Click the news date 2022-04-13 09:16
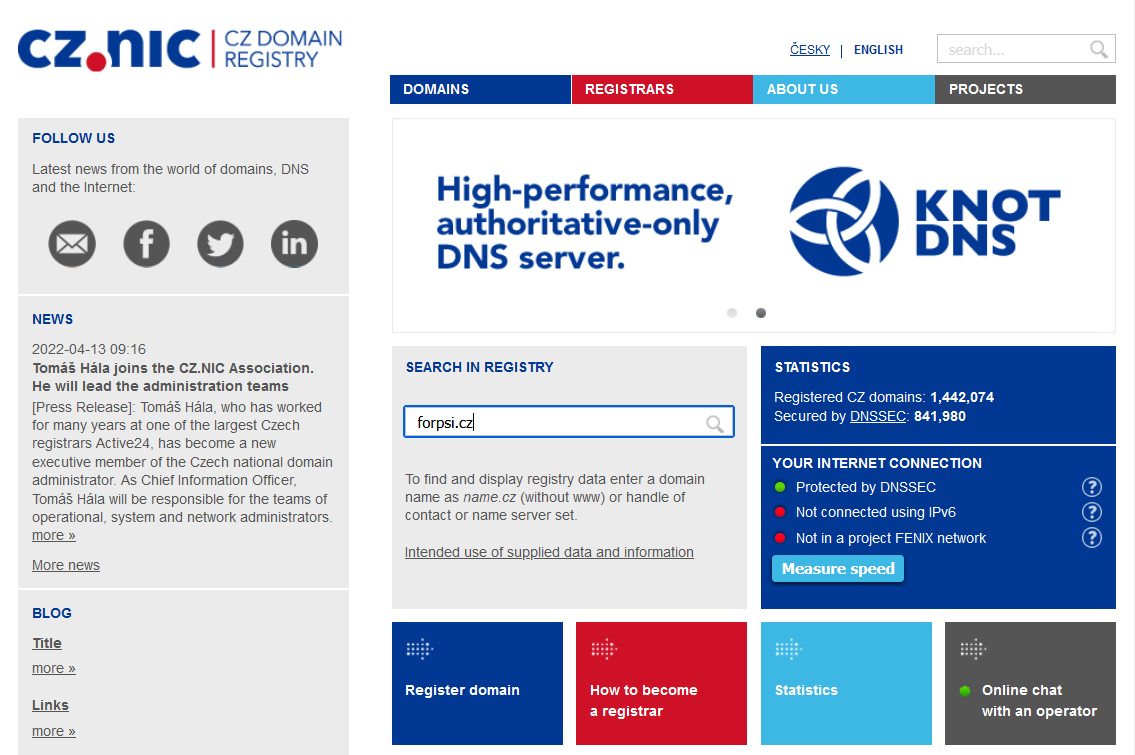1135x755 pixels. pyautogui.click(x=89, y=349)
